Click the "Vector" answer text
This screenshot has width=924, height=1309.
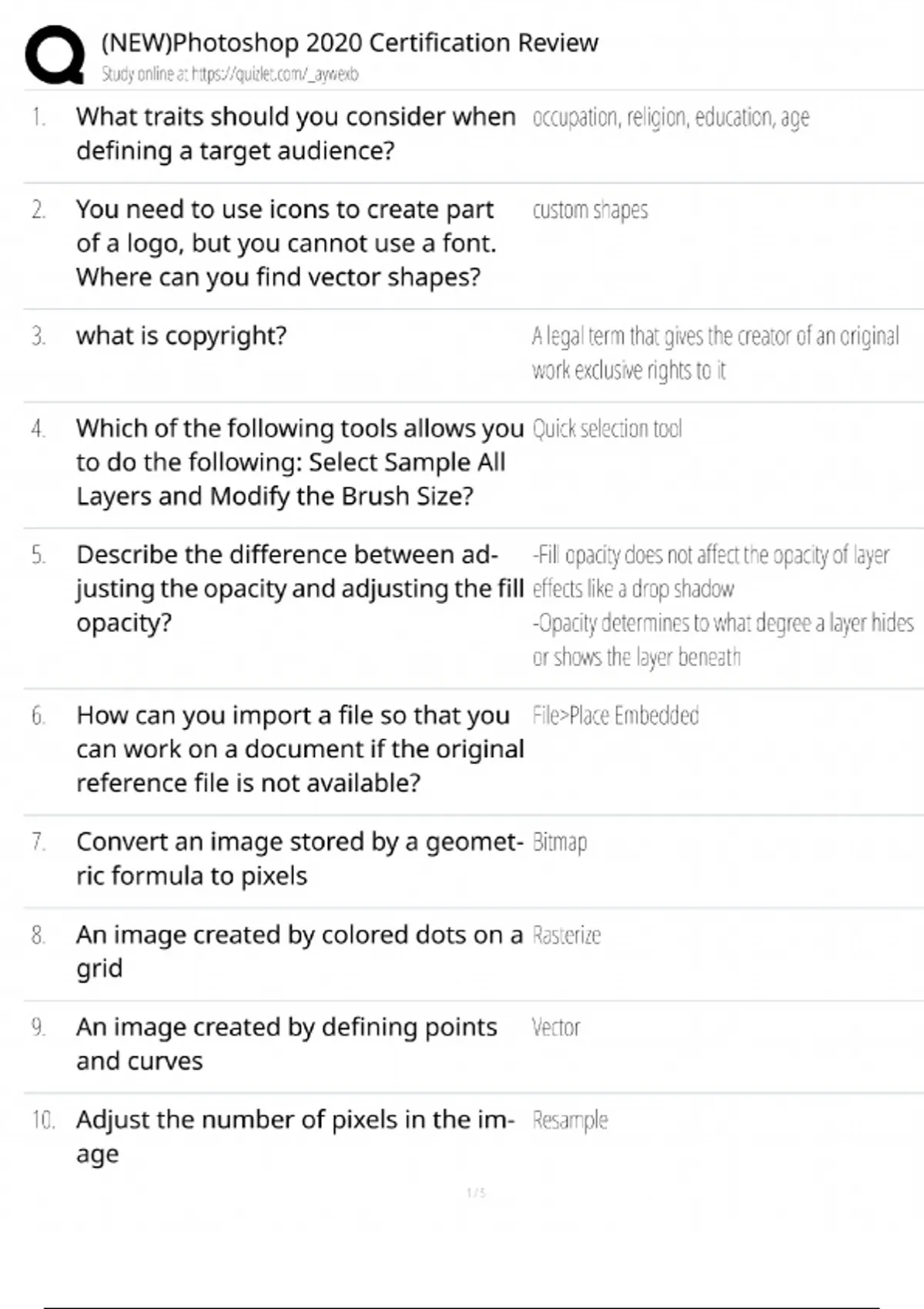(x=555, y=1028)
